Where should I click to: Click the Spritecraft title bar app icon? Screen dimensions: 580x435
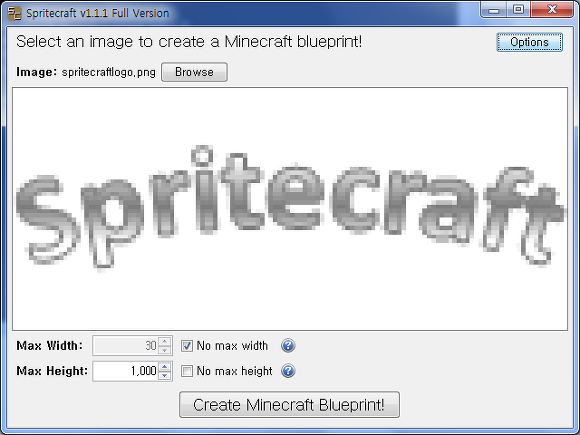click(x=15, y=13)
